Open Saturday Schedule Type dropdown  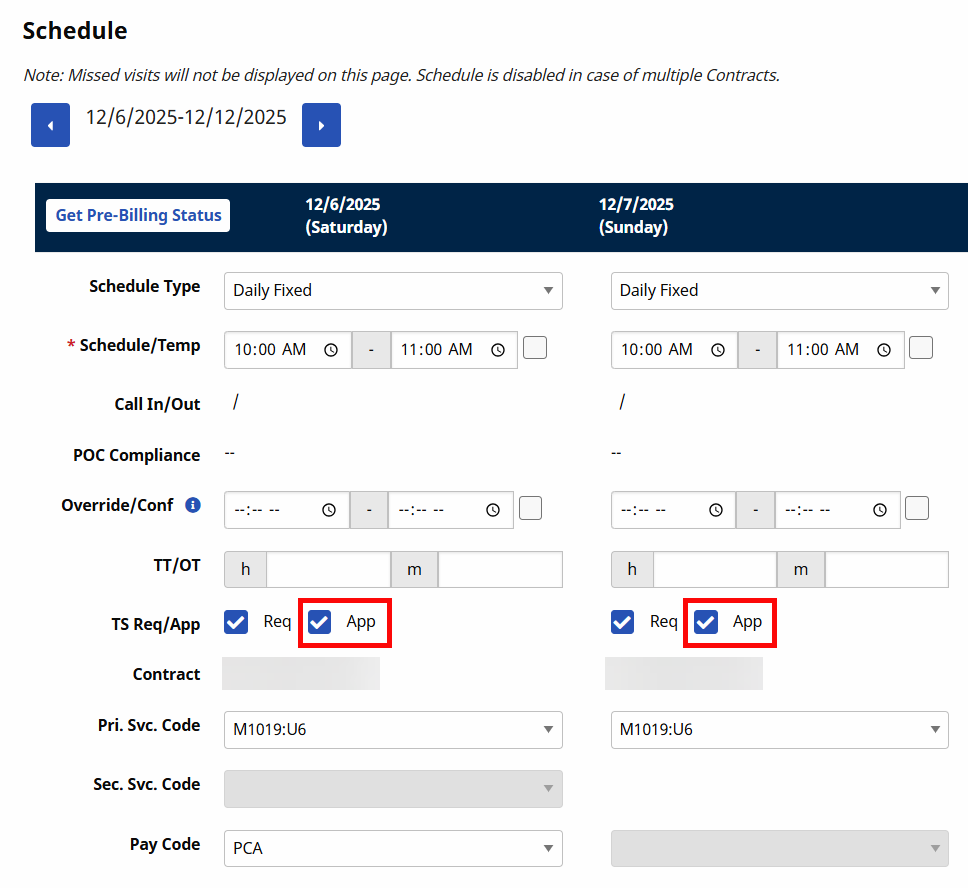pos(393,290)
